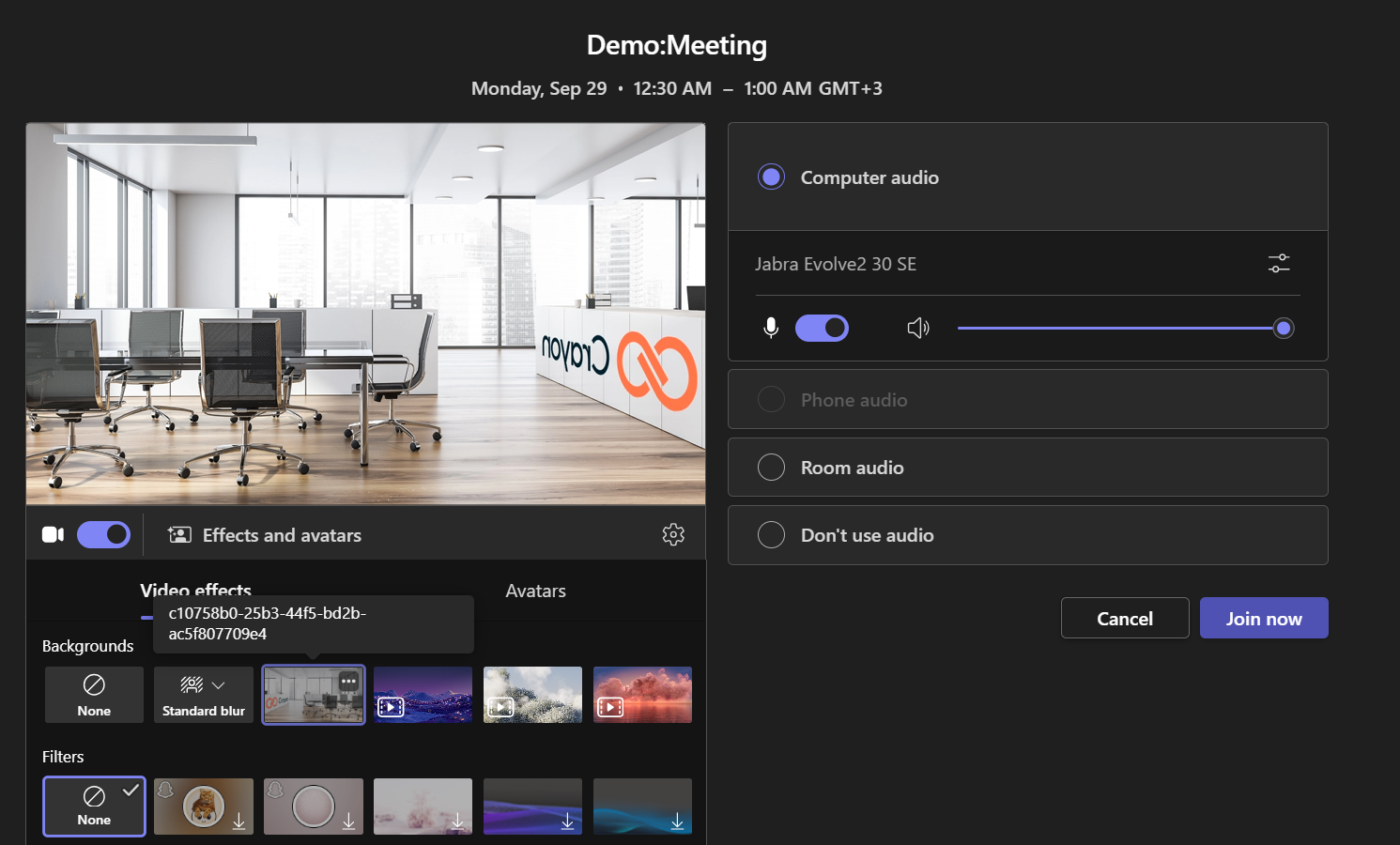Screen dimensions: 1400x845
Task: Select Room audio radio button
Action: (x=771, y=468)
